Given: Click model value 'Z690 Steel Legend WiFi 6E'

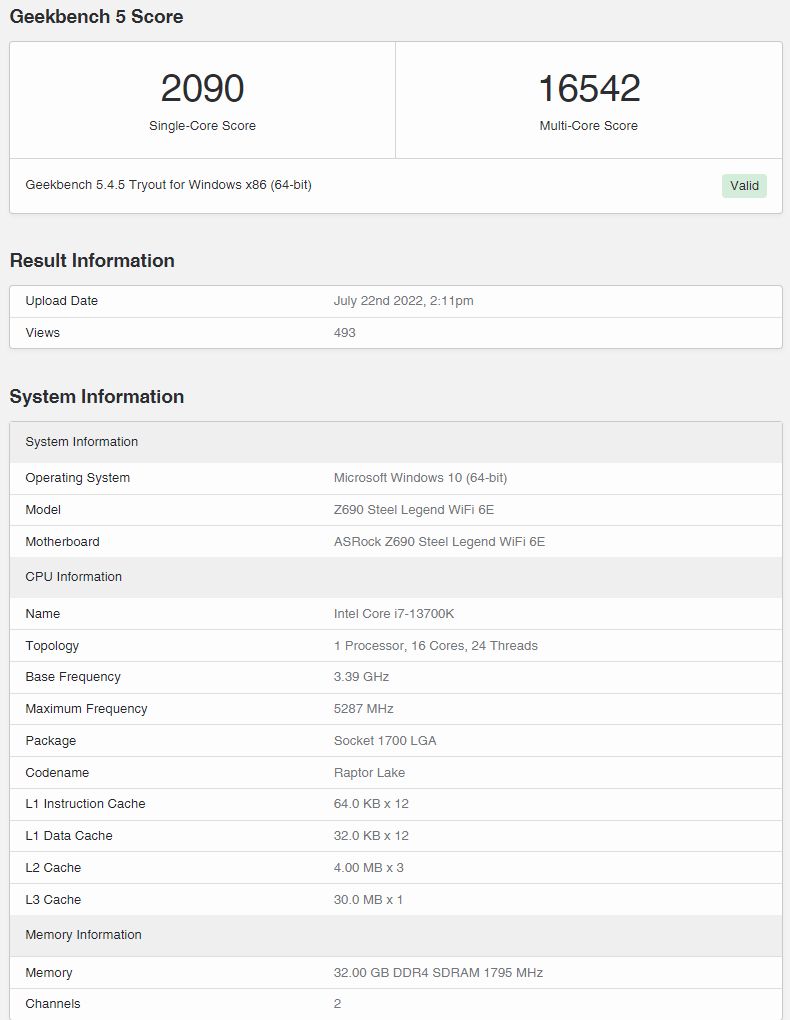Looking at the screenshot, I should pyautogui.click(x=414, y=509).
